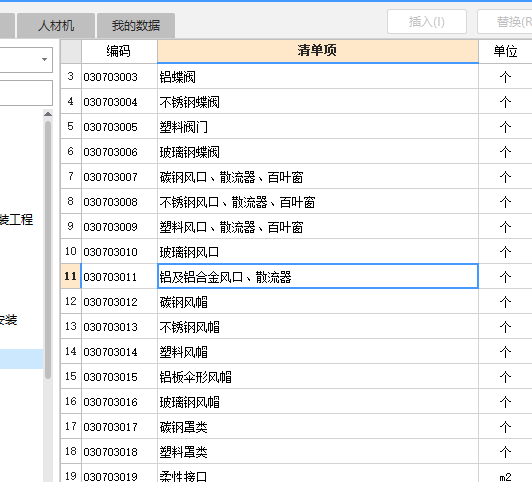Click row number 3 header
Viewport: 532px width, 482px height.
(71, 77)
